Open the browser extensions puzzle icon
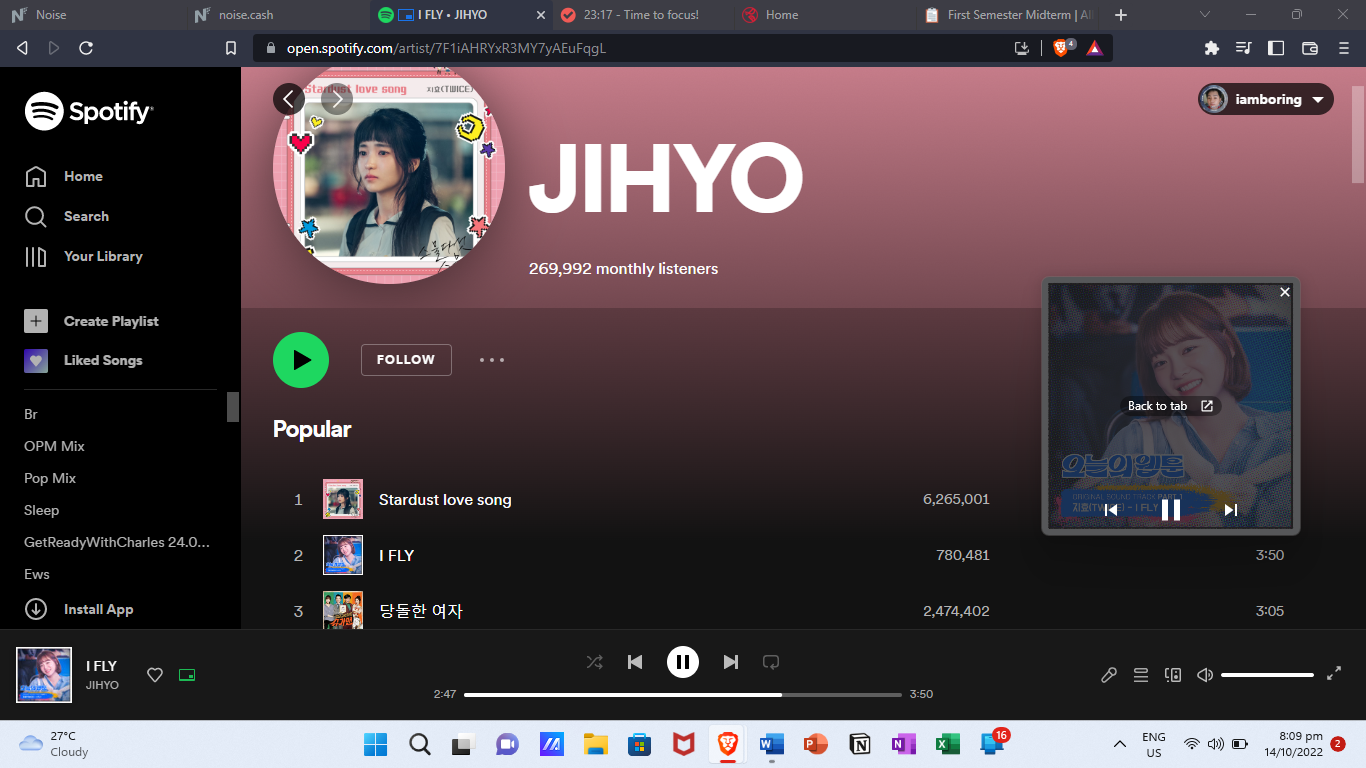This screenshot has height=768, width=1366. point(1212,48)
